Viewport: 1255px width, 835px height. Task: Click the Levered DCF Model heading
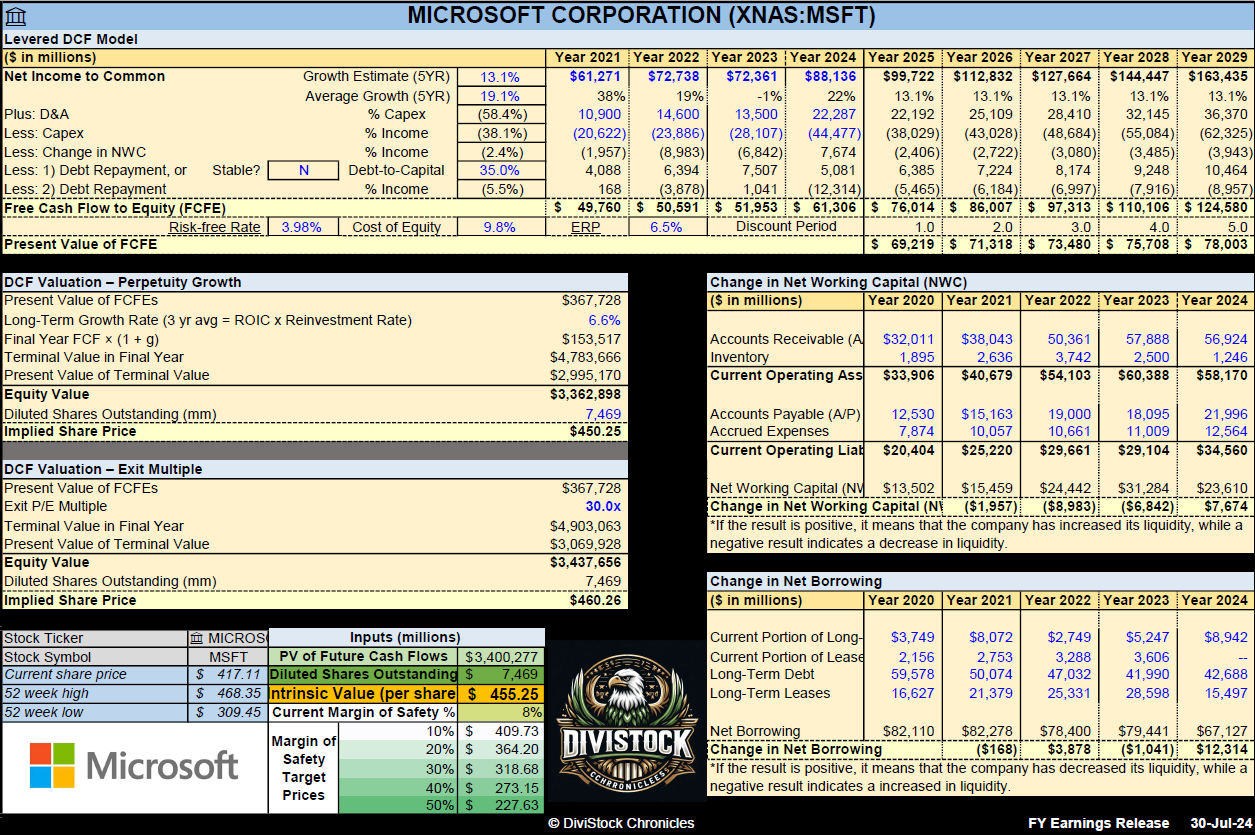(x=71, y=39)
